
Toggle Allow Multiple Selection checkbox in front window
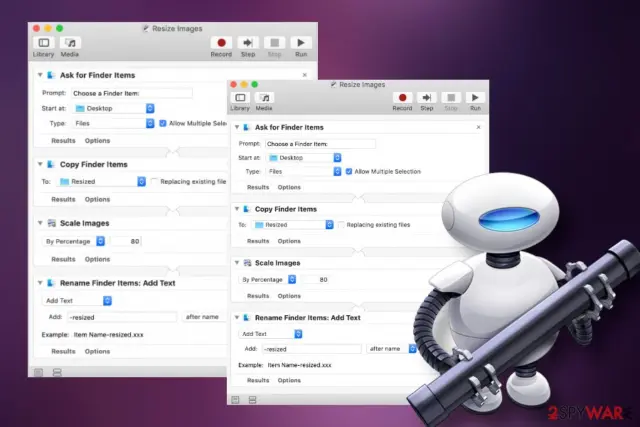[349, 171]
